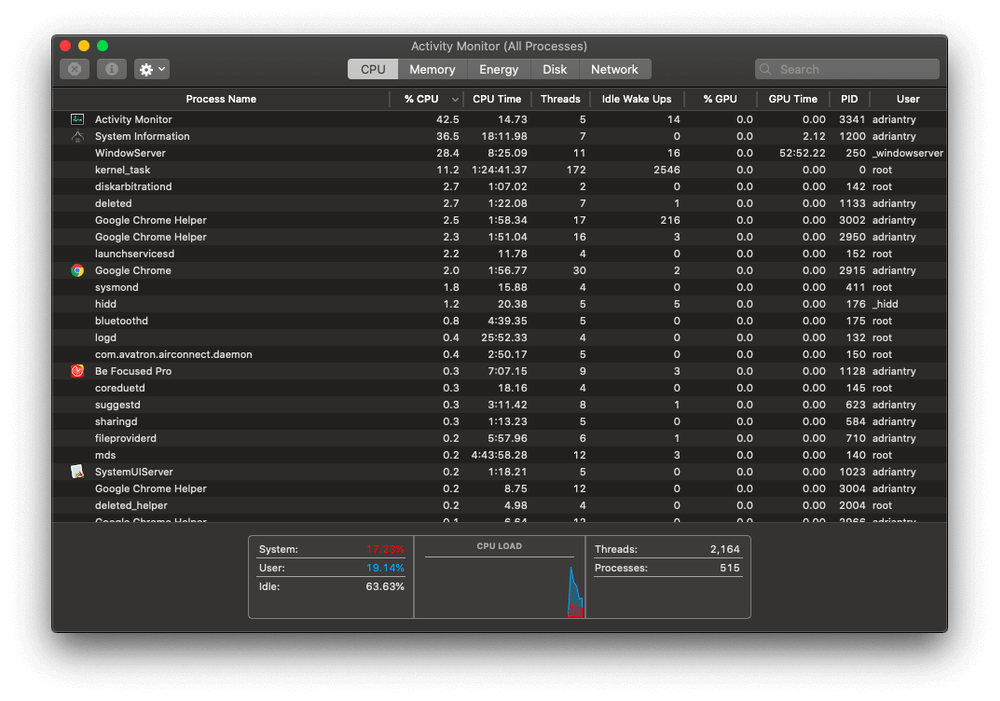Sort by % GPU column header
Viewport: 1000px width, 701px height.
coord(720,99)
